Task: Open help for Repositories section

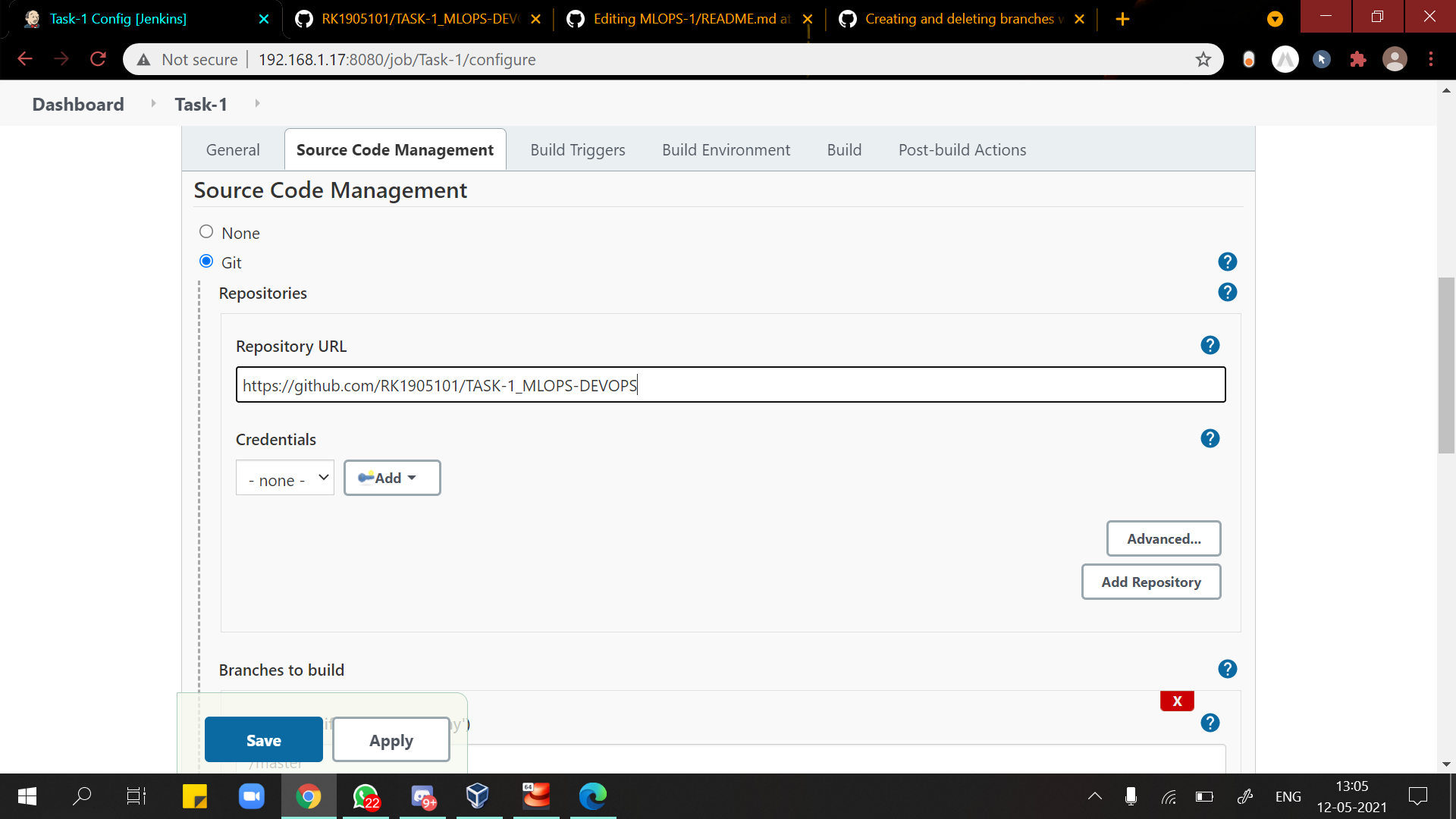Action: (1227, 292)
